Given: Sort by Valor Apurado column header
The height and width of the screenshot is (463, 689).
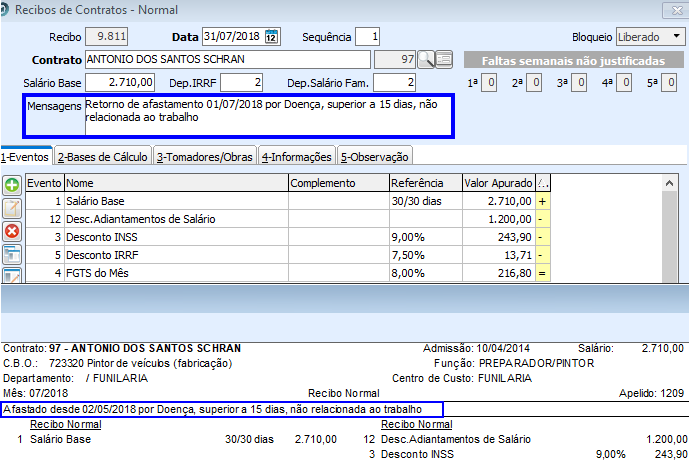Looking at the screenshot, I should (499, 183).
